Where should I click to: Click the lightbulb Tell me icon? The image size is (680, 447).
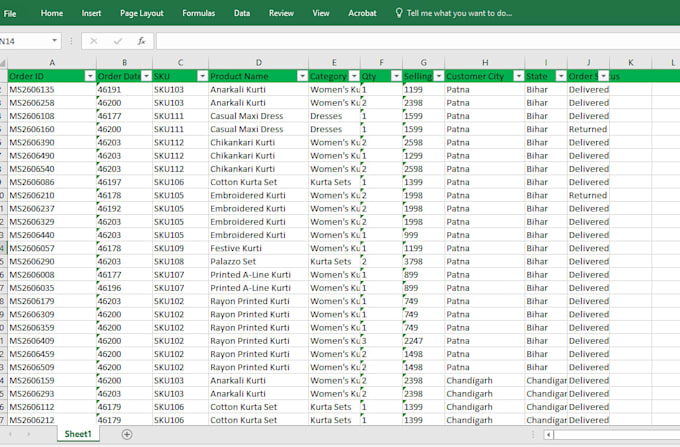pyautogui.click(x=399, y=13)
